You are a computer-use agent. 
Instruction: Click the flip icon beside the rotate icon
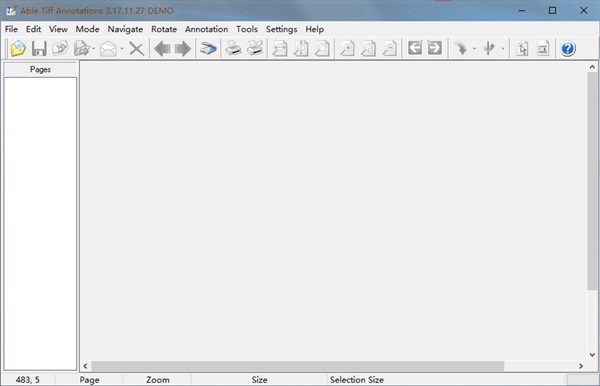point(489,49)
